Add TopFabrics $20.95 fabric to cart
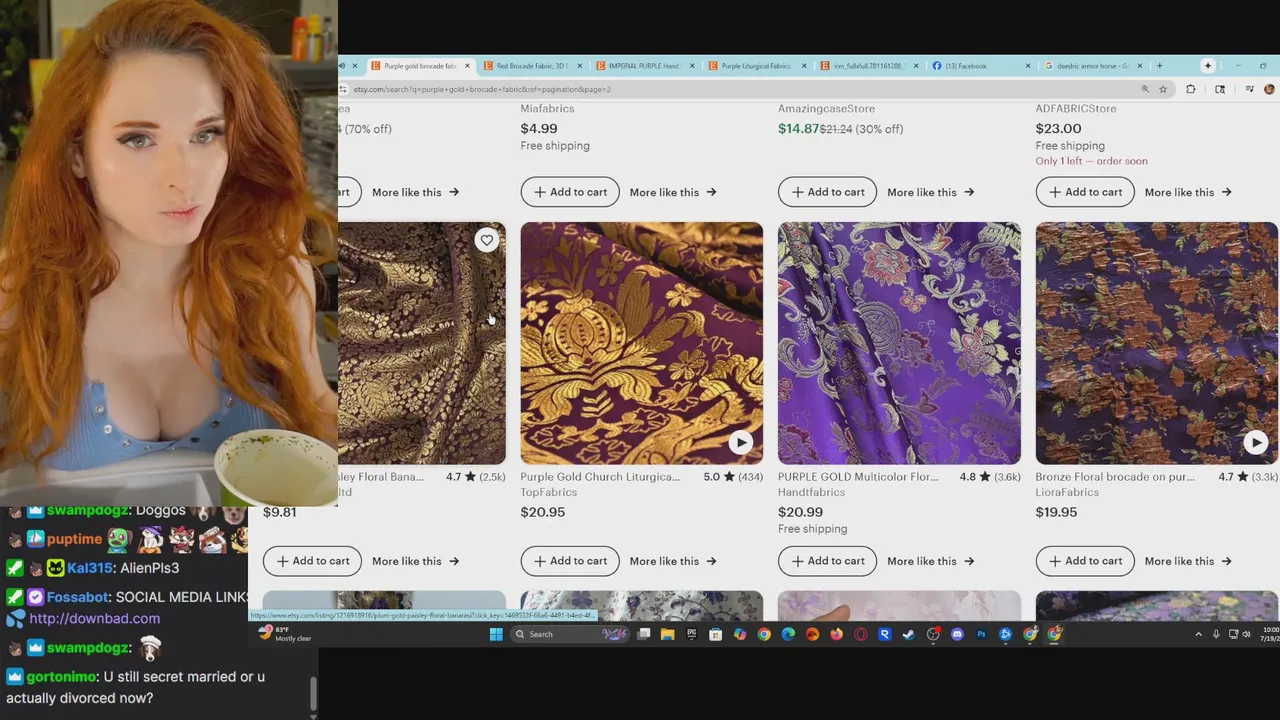Viewport: 1280px width, 720px height. (x=570, y=561)
